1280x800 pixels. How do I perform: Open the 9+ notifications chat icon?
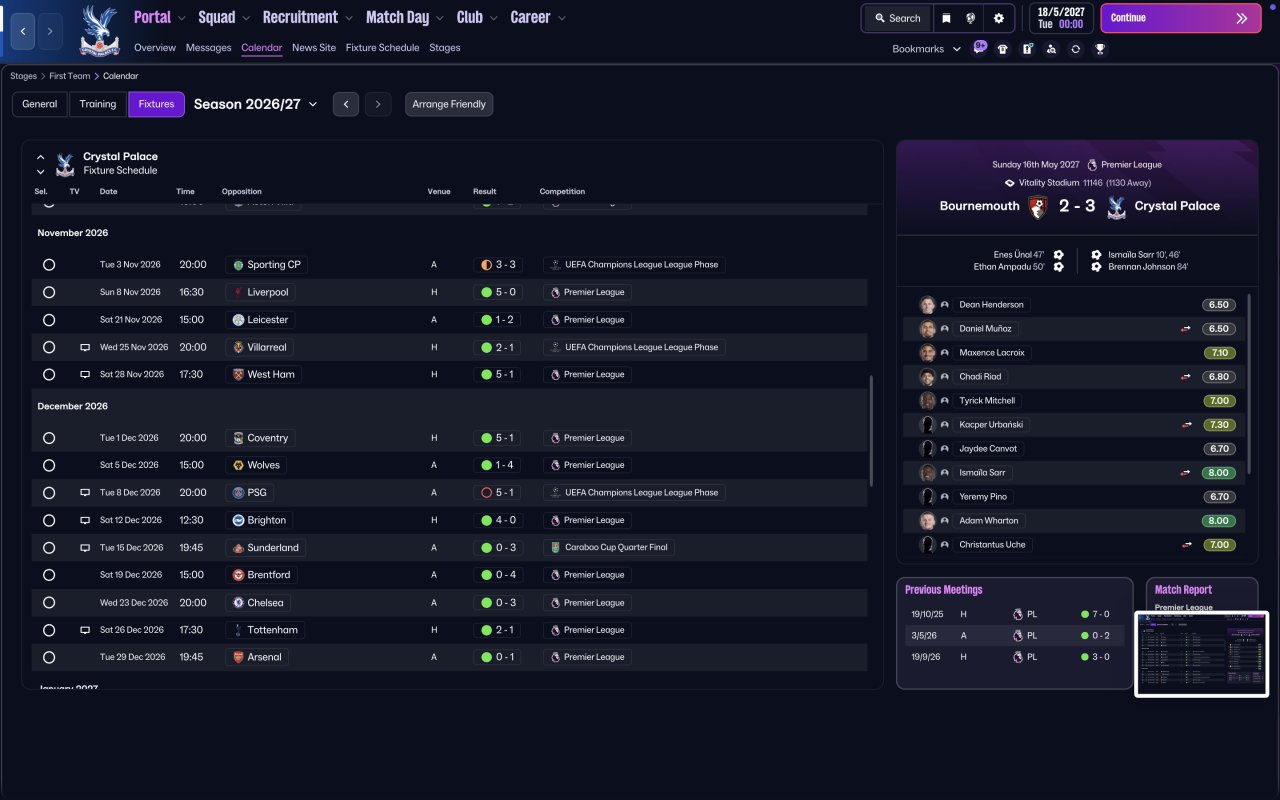pos(979,48)
